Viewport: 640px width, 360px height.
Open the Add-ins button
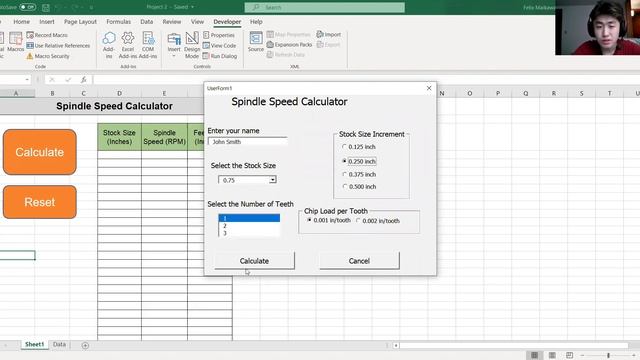pos(109,45)
